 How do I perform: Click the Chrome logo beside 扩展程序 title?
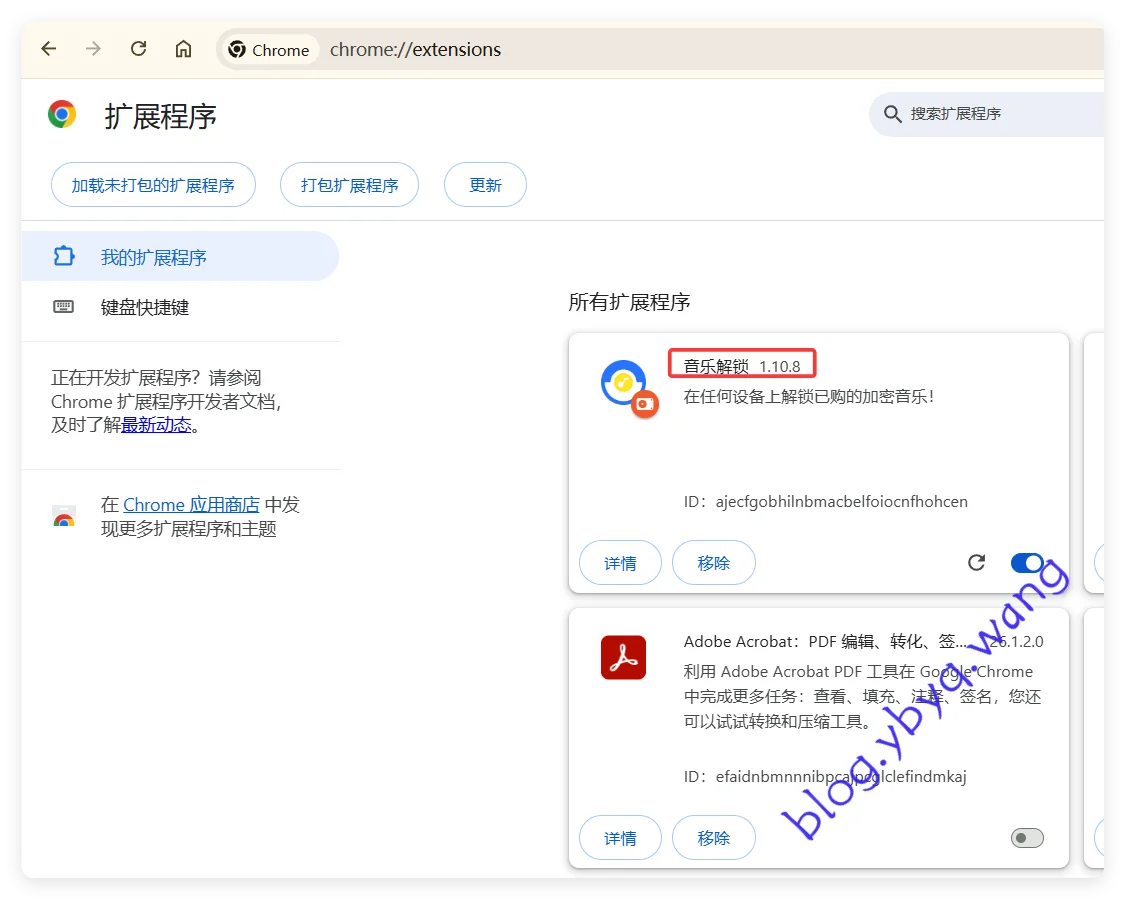[x=62, y=115]
